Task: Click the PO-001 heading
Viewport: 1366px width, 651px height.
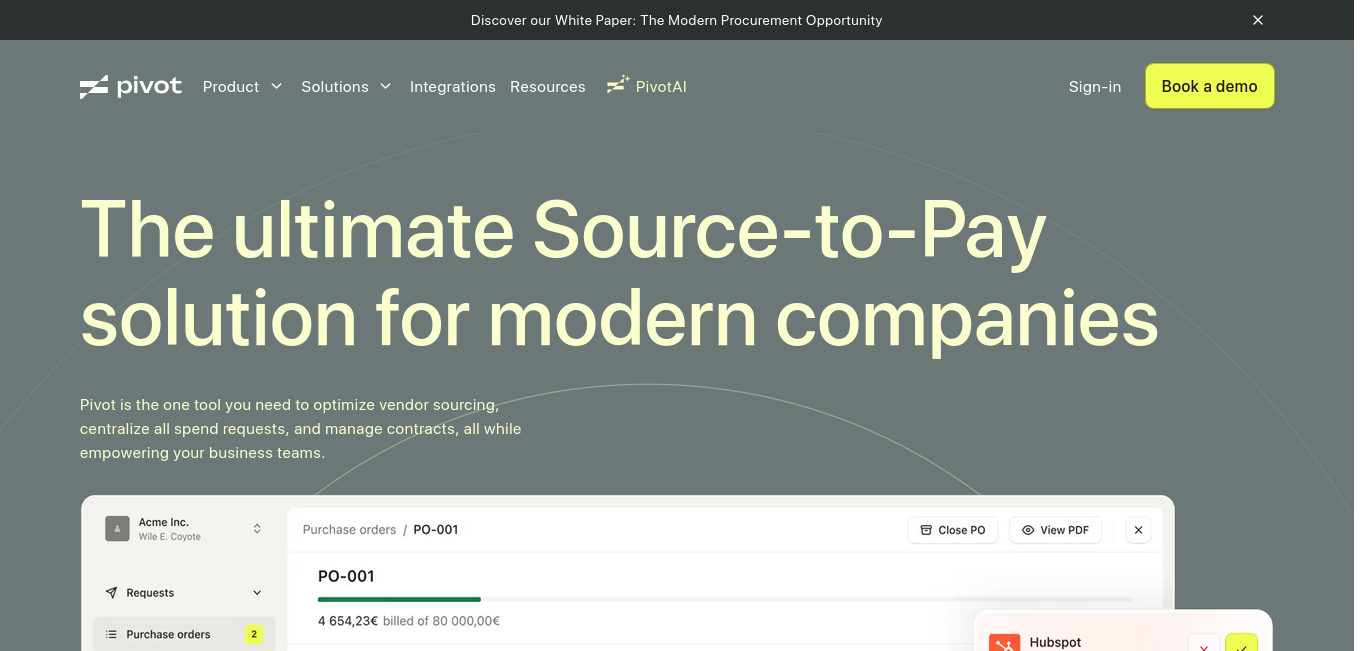Action: tap(346, 576)
